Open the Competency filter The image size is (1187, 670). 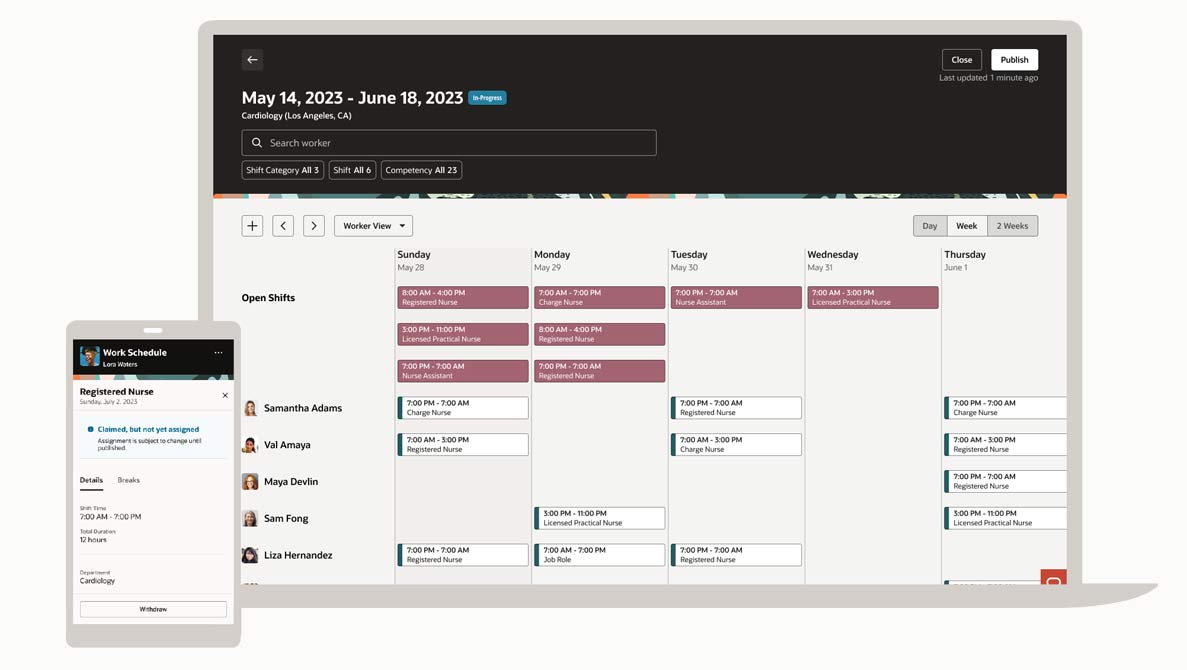tap(421, 170)
